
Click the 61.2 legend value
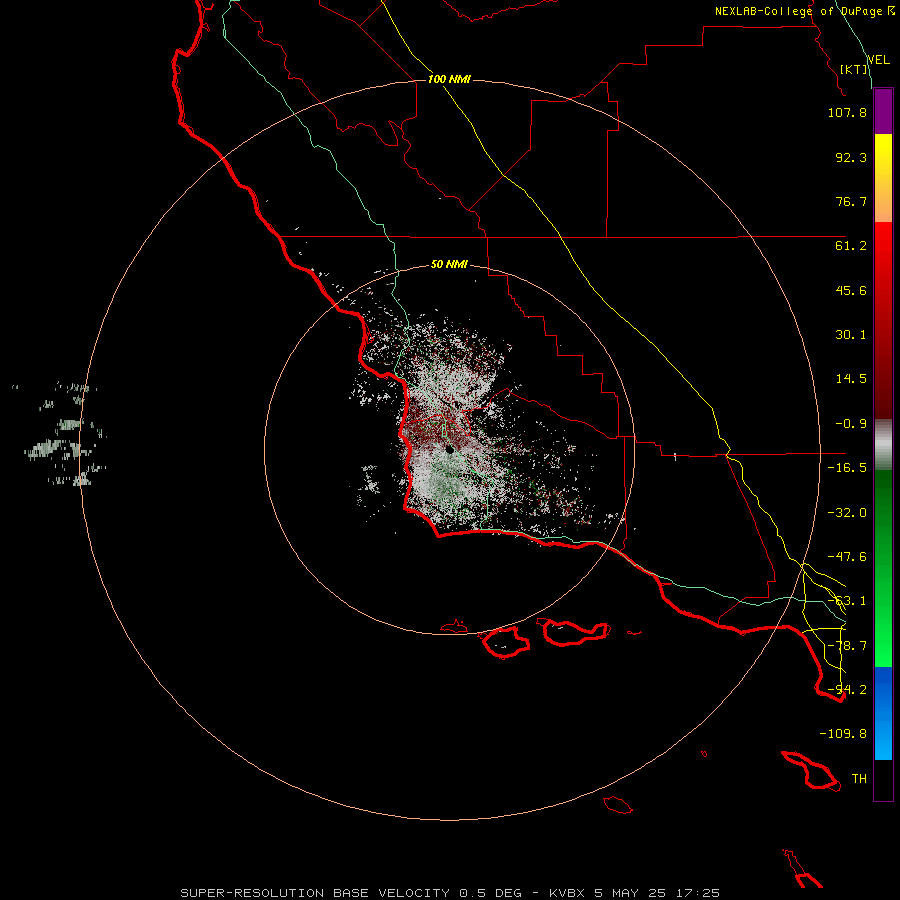[851, 246]
